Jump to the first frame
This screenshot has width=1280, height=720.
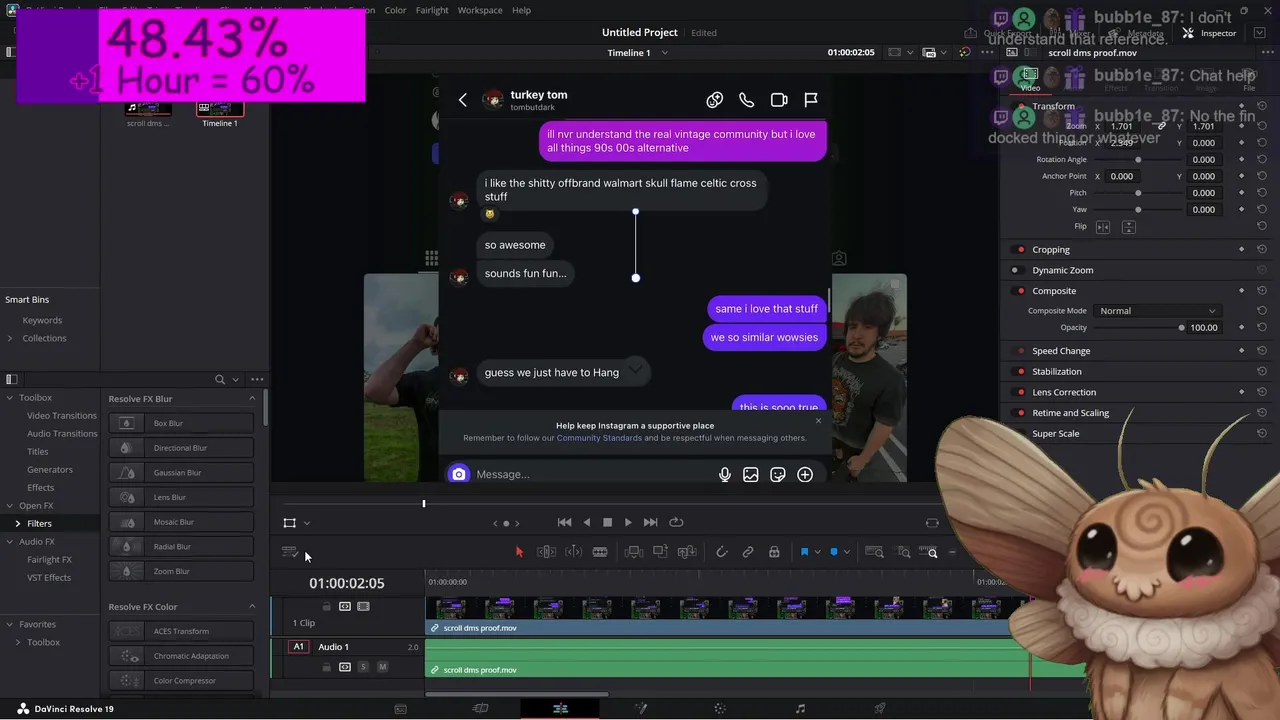pyautogui.click(x=564, y=523)
